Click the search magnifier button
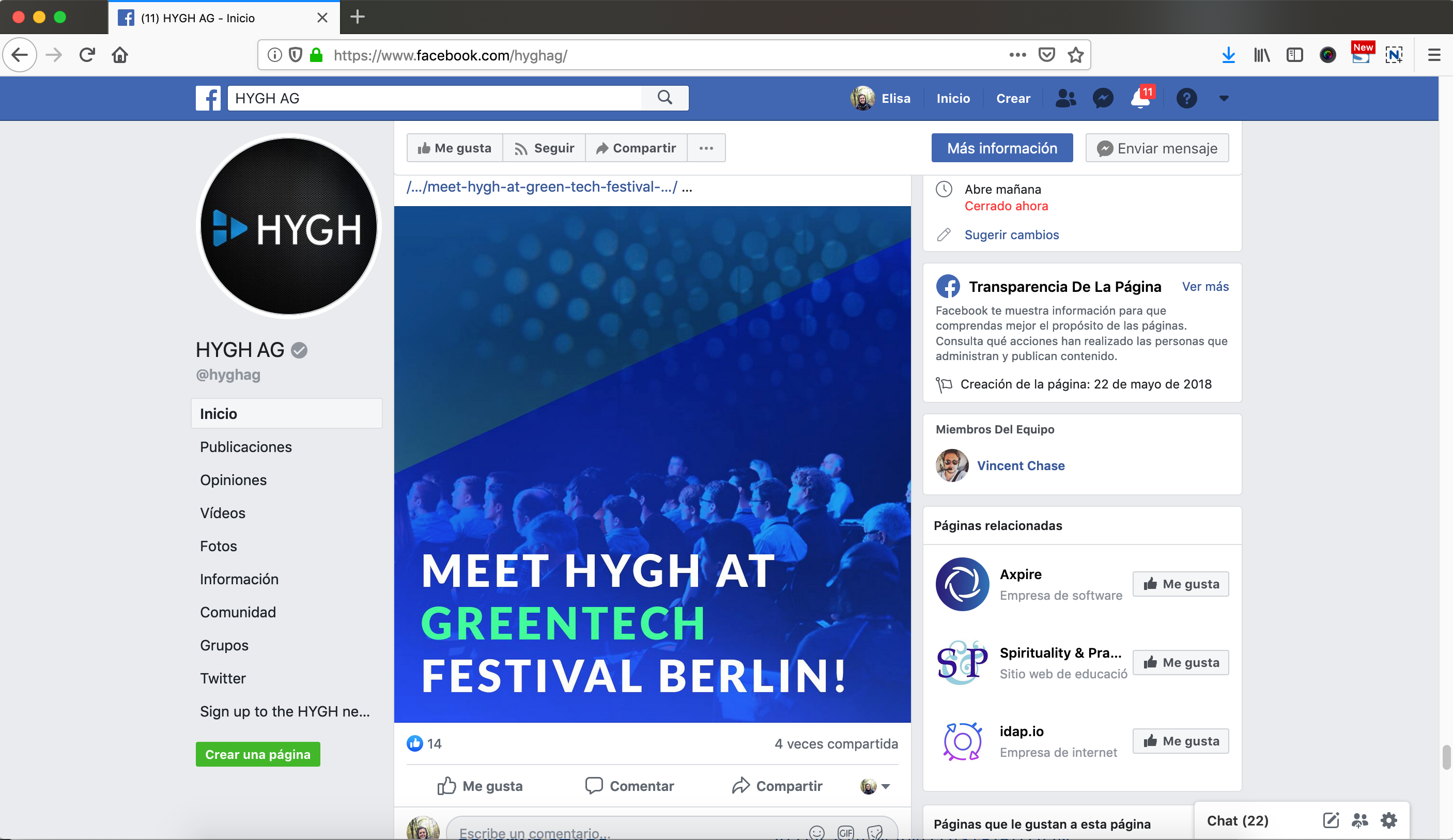 (x=665, y=98)
